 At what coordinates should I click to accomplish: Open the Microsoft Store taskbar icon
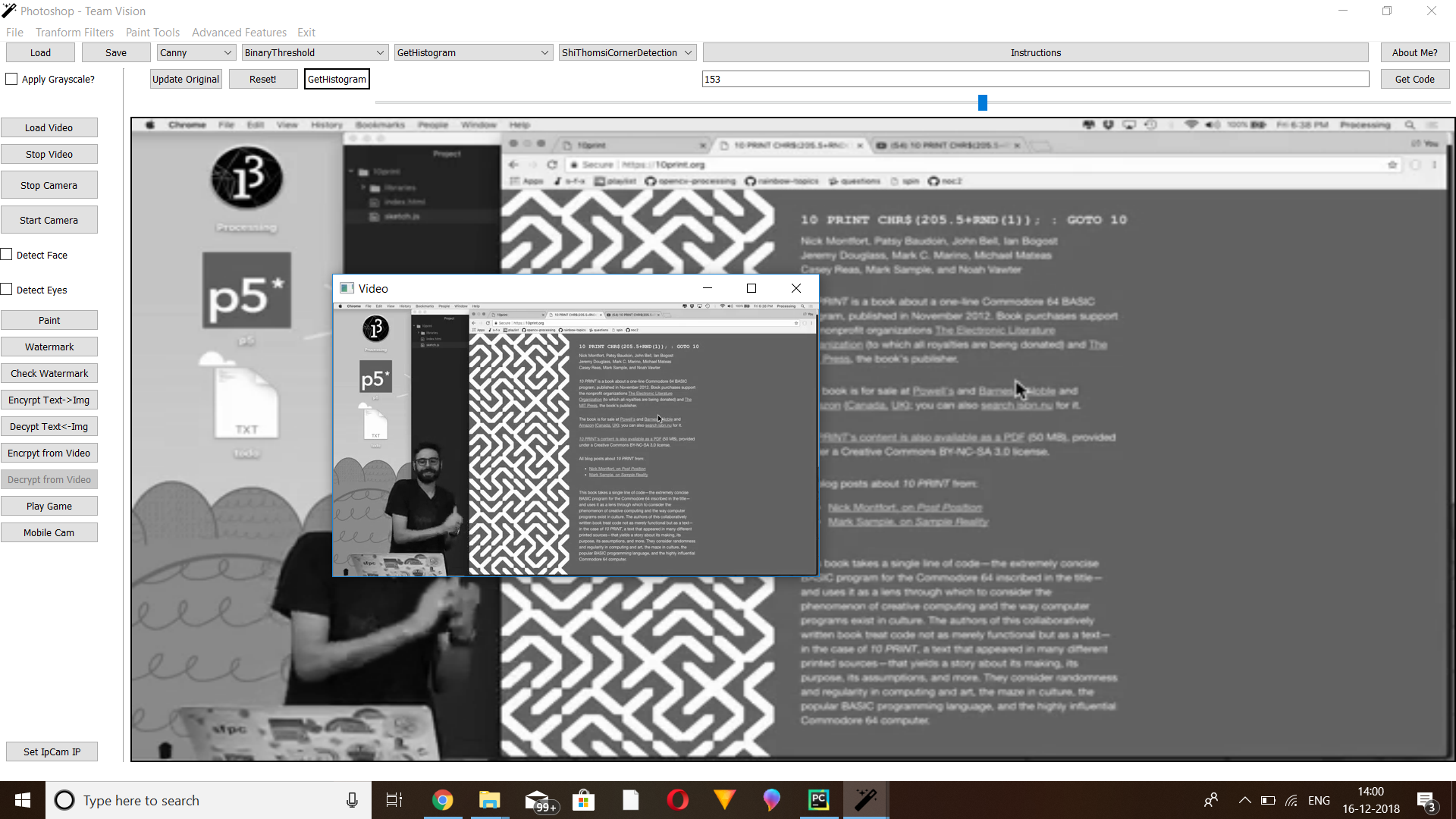583,800
